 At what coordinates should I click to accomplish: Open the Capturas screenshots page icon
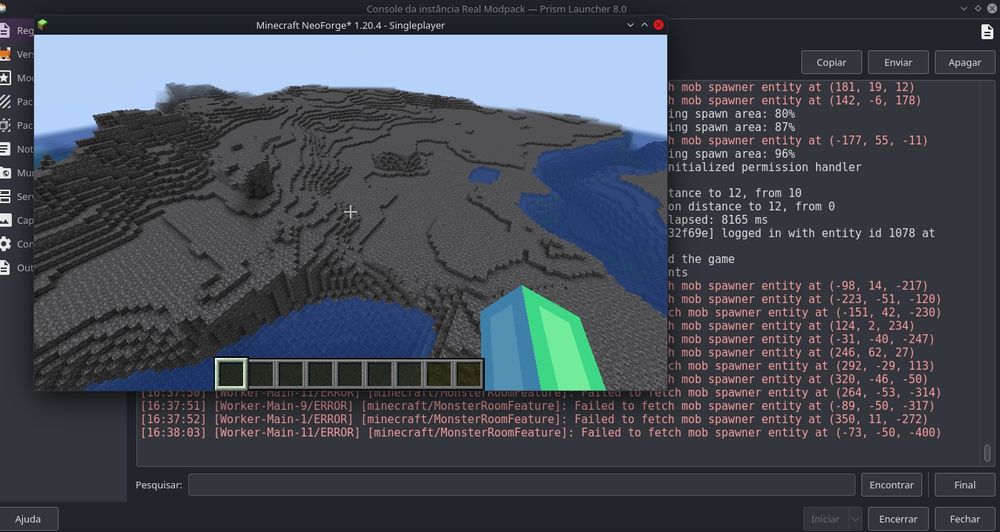pyautogui.click(x=5, y=220)
